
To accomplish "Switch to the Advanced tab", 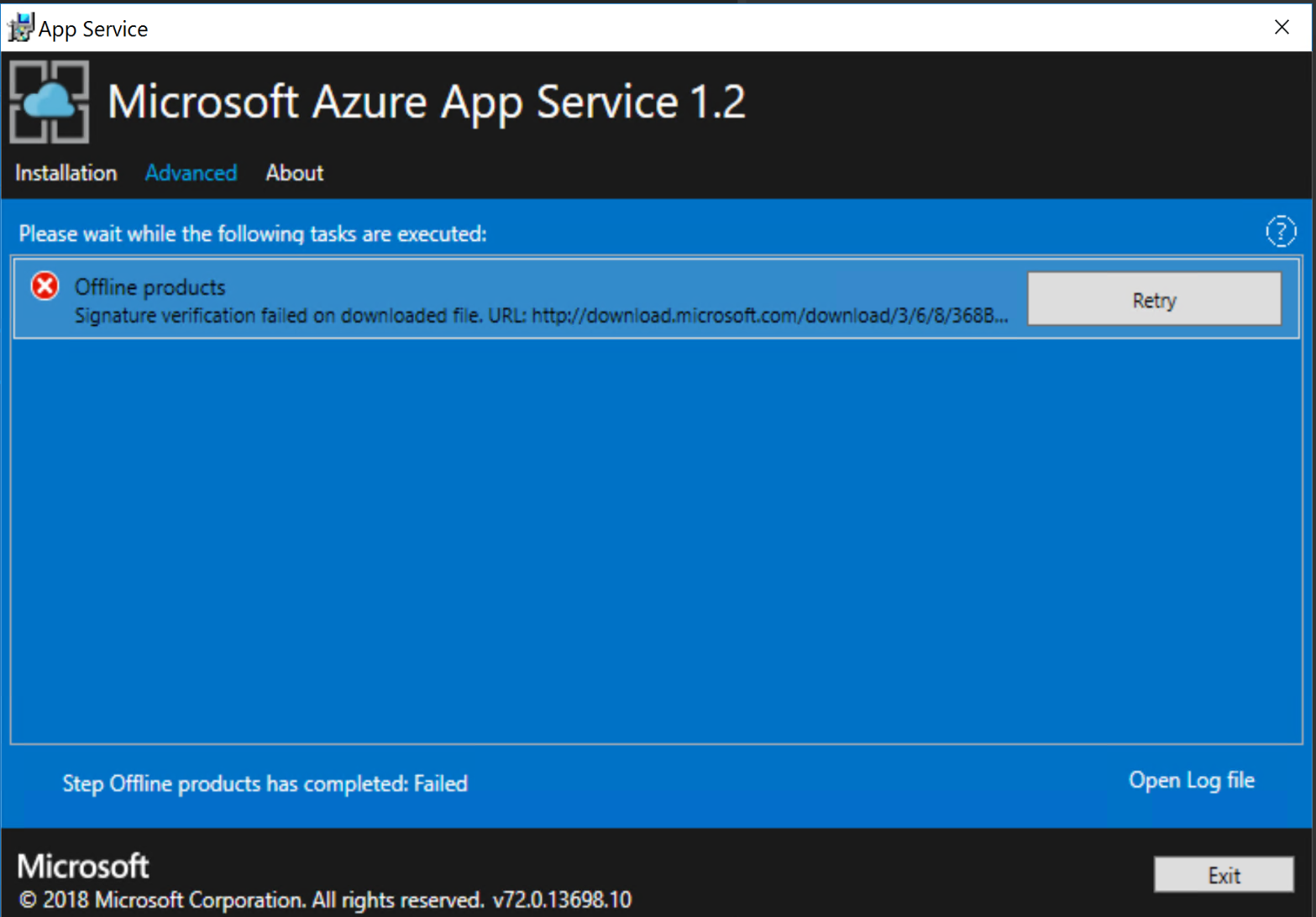I will (x=191, y=173).
